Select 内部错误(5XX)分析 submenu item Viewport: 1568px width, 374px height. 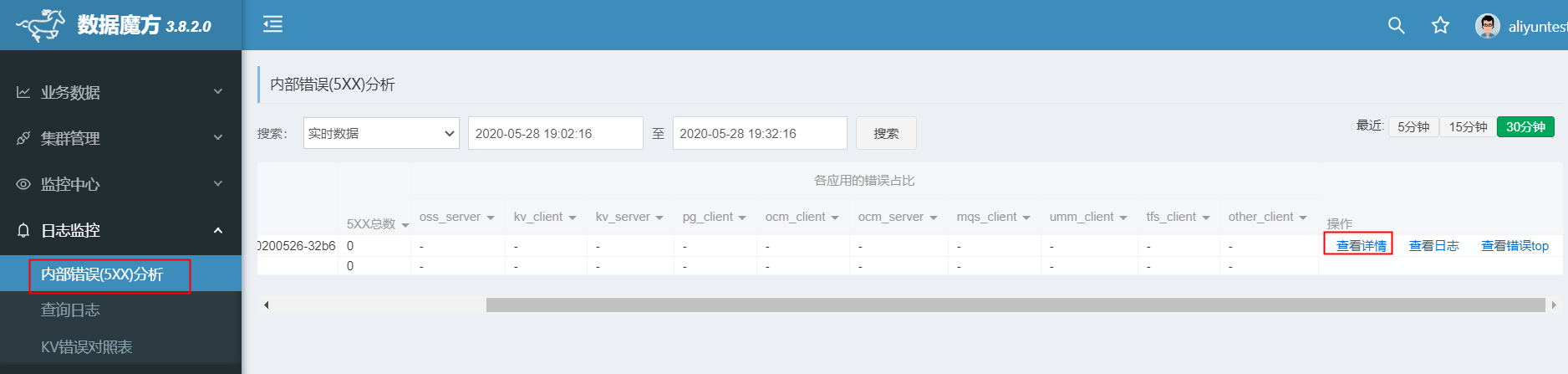tap(120, 274)
